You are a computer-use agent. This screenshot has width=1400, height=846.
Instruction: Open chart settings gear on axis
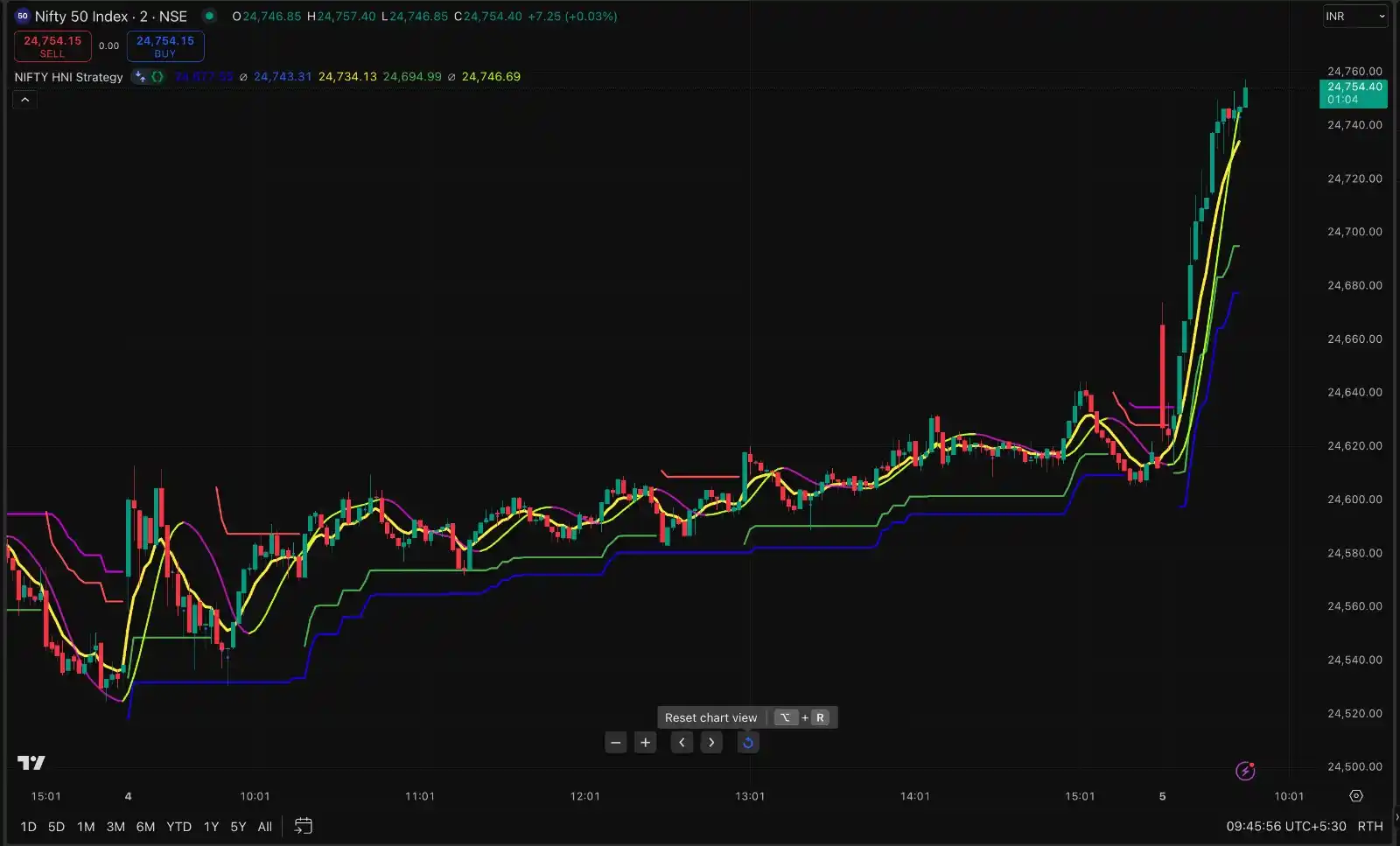[x=1355, y=796]
